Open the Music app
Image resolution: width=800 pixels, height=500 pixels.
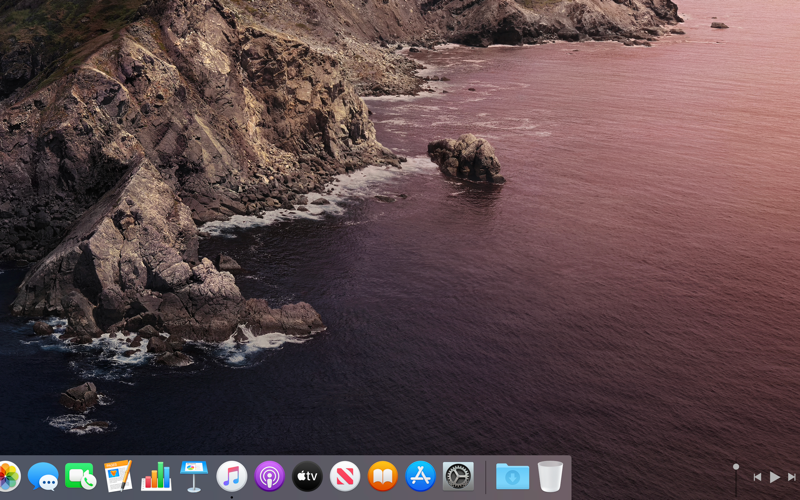coord(231,476)
